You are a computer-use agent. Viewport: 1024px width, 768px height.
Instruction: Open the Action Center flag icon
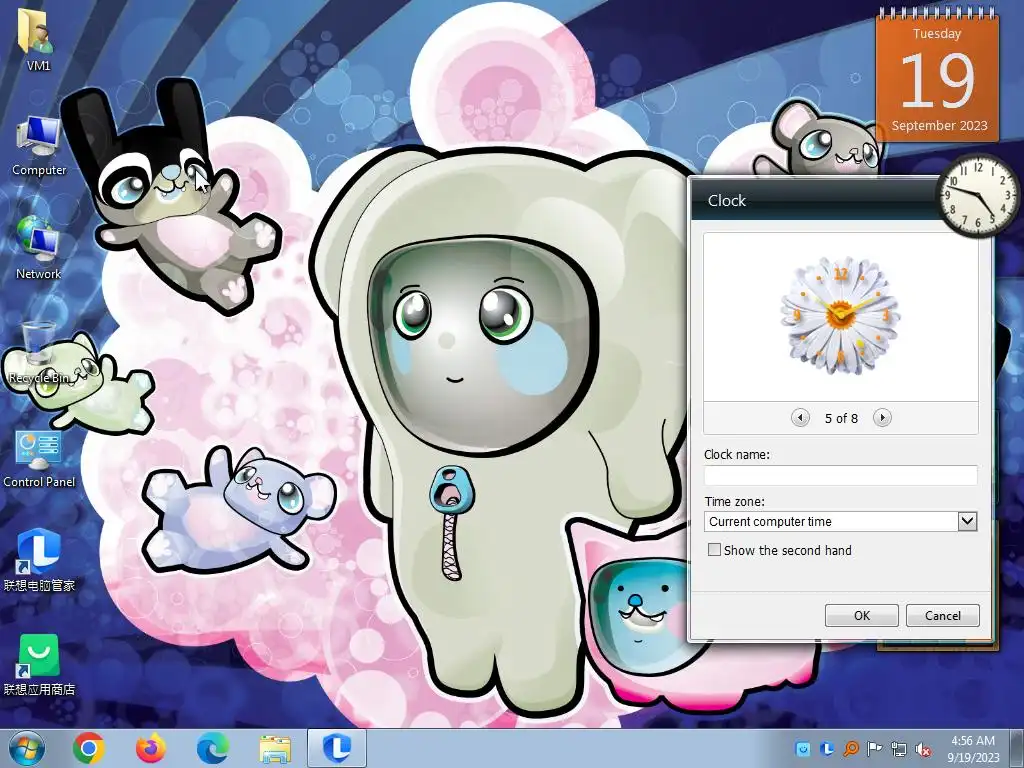[x=874, y=749]
